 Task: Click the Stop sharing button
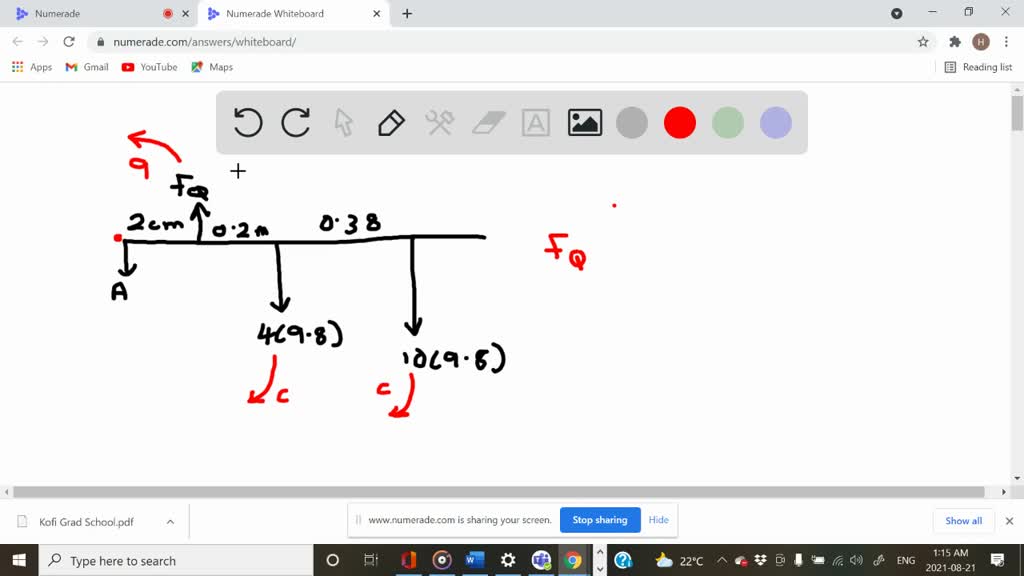click(x=599, y=520)
